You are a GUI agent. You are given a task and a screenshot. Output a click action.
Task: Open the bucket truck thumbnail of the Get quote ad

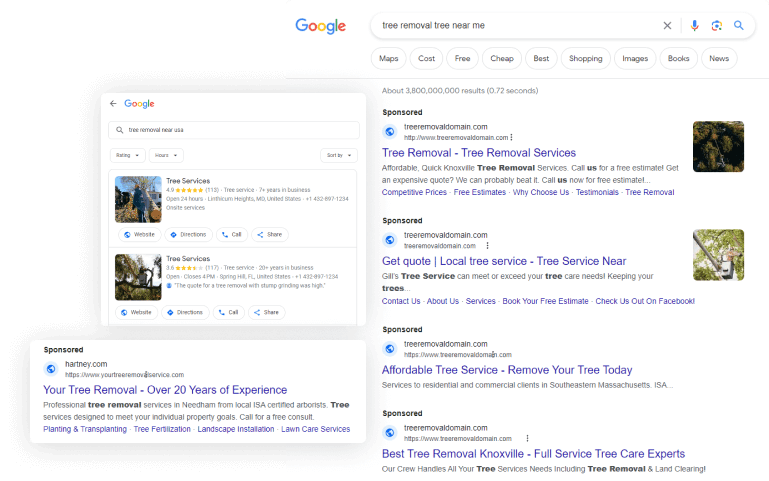(x=718, y=255)
